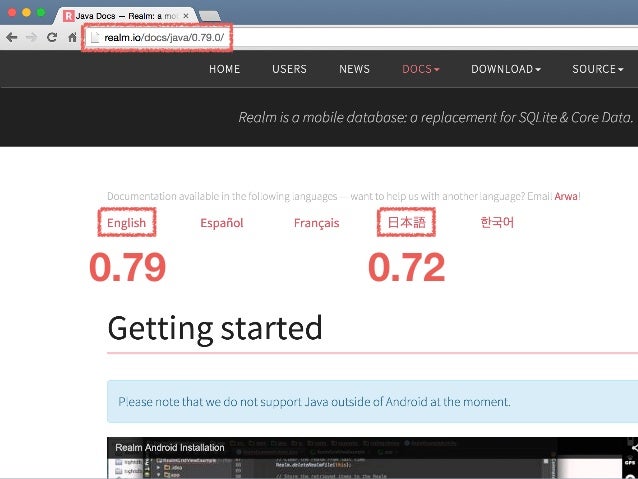Image resolution: width=638 pixels, height=479 pixels.
Task: Click the page icon in address bar
Action: (95, 37)
